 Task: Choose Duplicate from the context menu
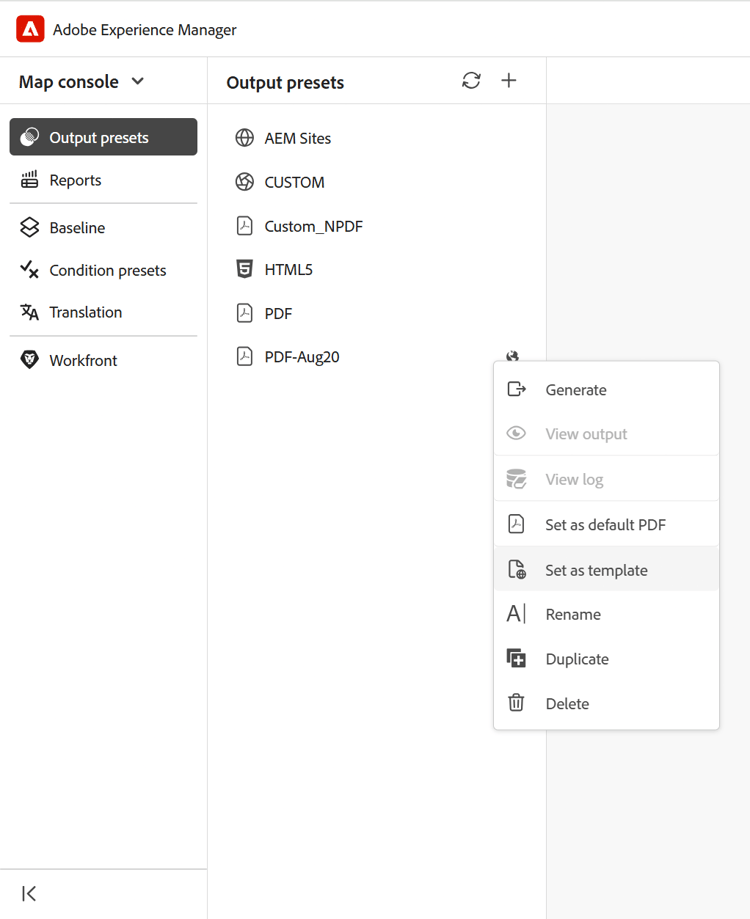coord(606,659)
